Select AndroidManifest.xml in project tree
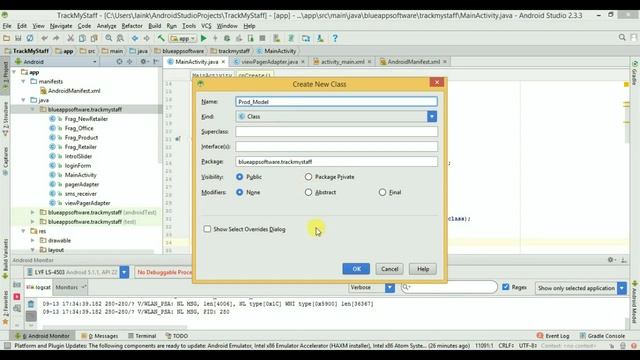 pyautogui.click(x=74, y=91)
